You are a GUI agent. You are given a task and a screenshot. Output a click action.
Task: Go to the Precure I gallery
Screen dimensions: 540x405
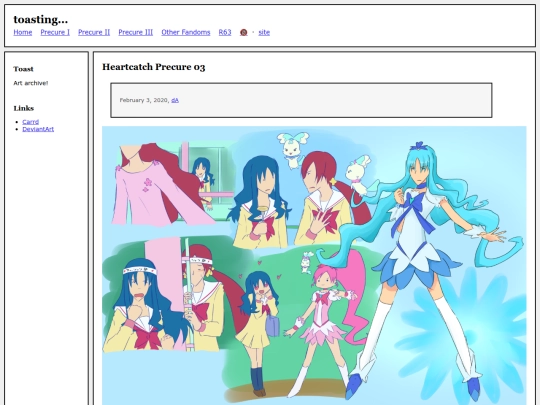tap(55, 32)
